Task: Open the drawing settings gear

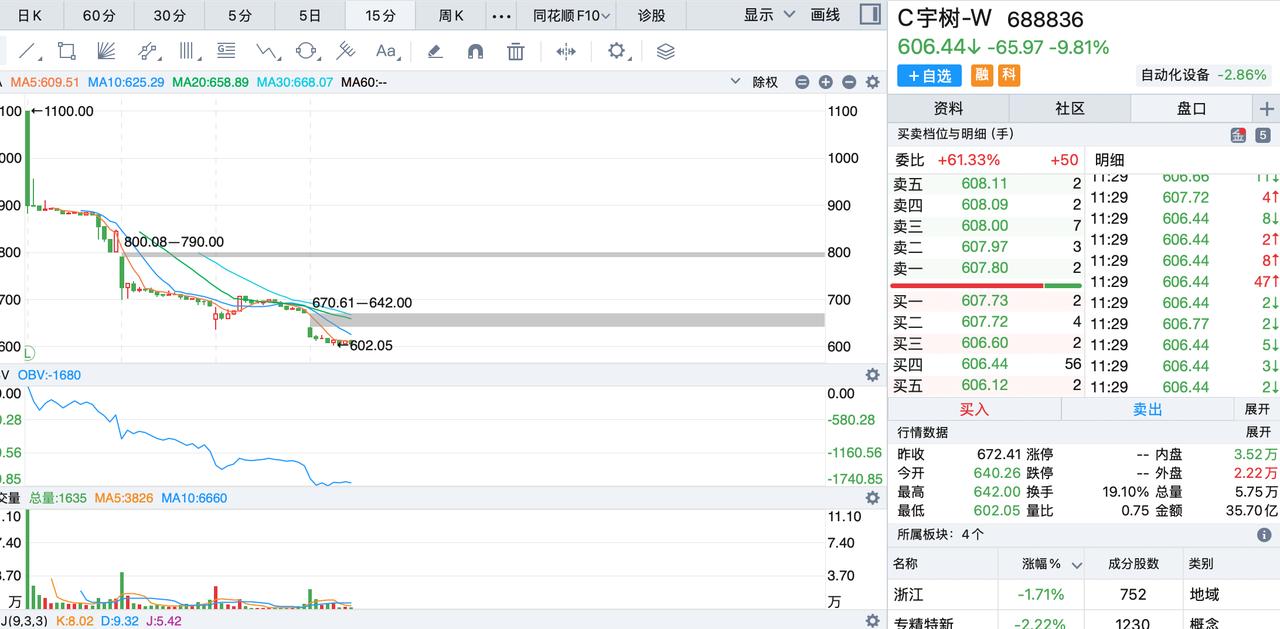Action: coord(617,51)
